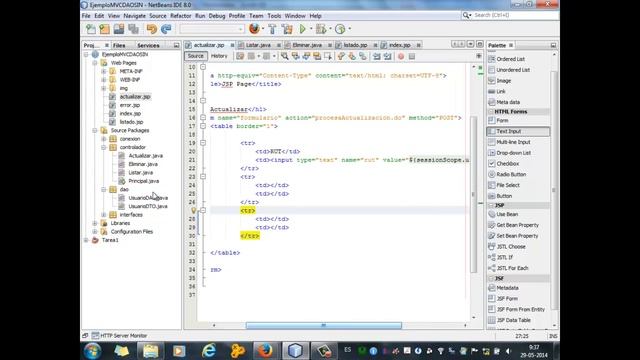Click the red Start Macro Recording icon
640x360 pixels.
click(401, 56)
